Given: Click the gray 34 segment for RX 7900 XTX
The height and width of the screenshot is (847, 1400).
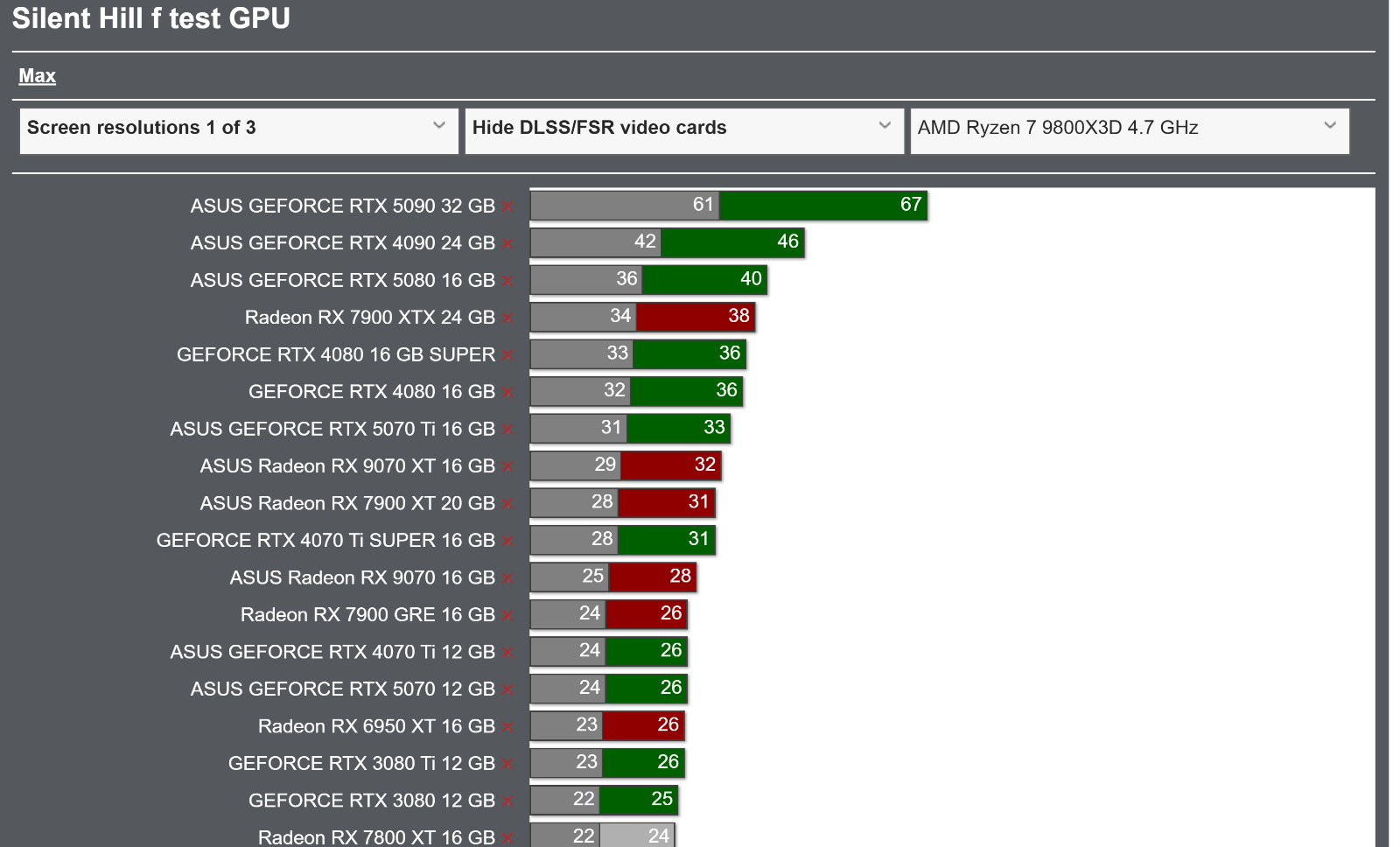Looking at the screenshot, I should click(583, 317).
